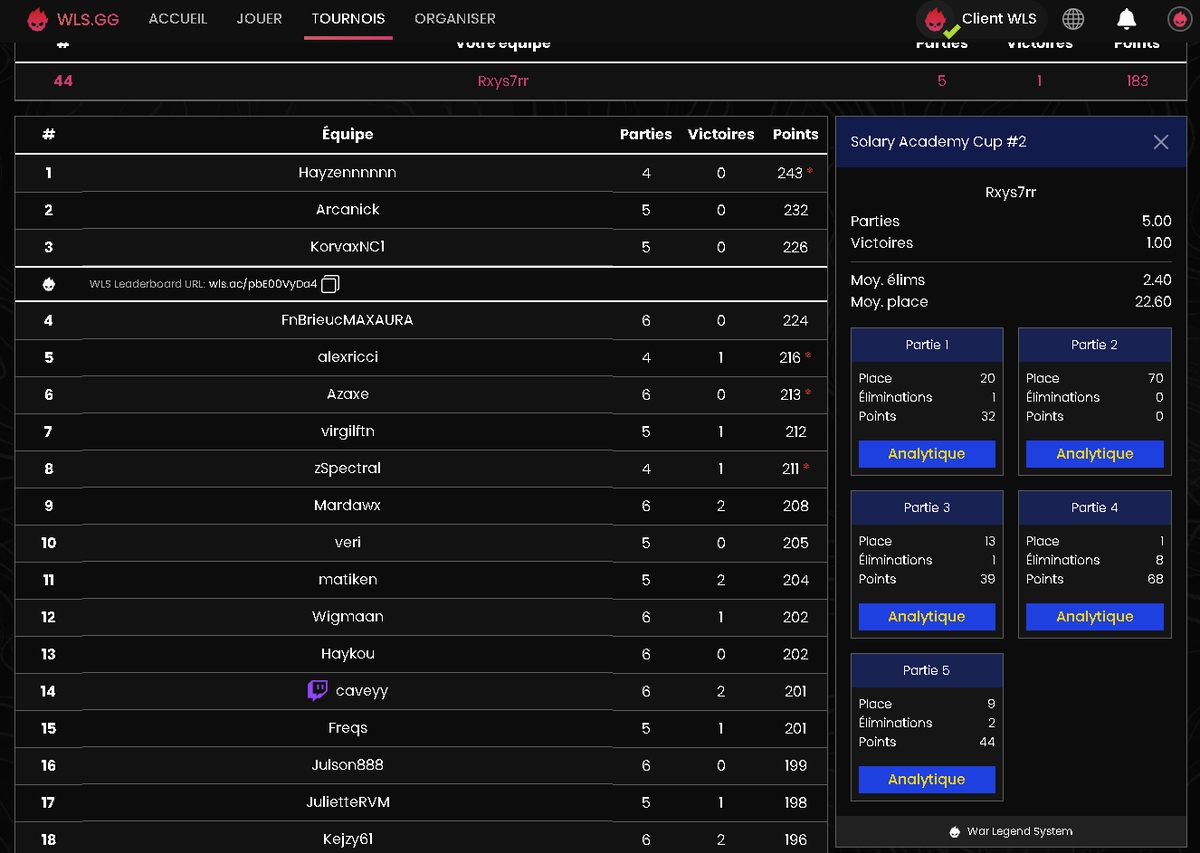Select team Freqs row
This screenshot has height=853, width=1200.
(421, 727)
